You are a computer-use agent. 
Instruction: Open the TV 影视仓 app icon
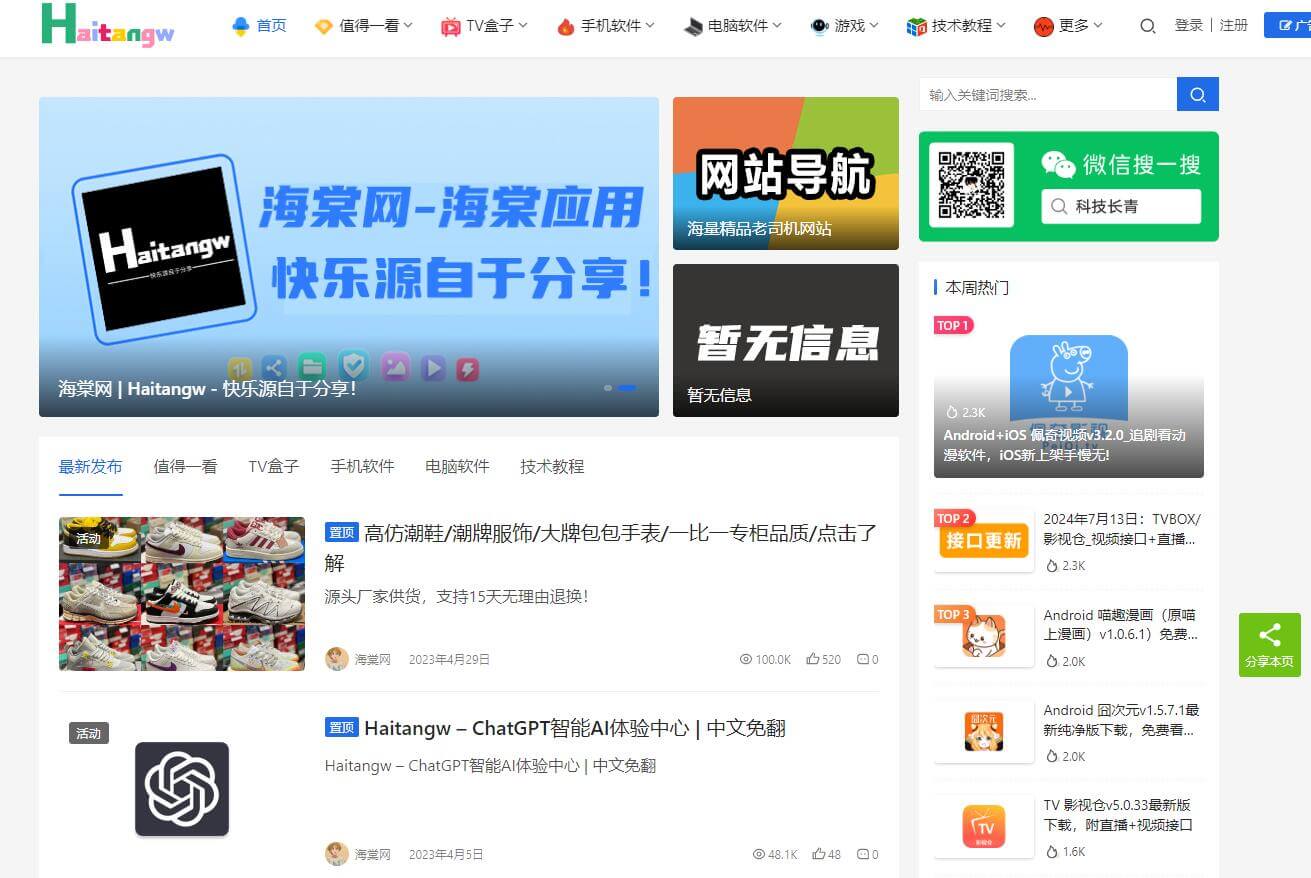[983, 827]
